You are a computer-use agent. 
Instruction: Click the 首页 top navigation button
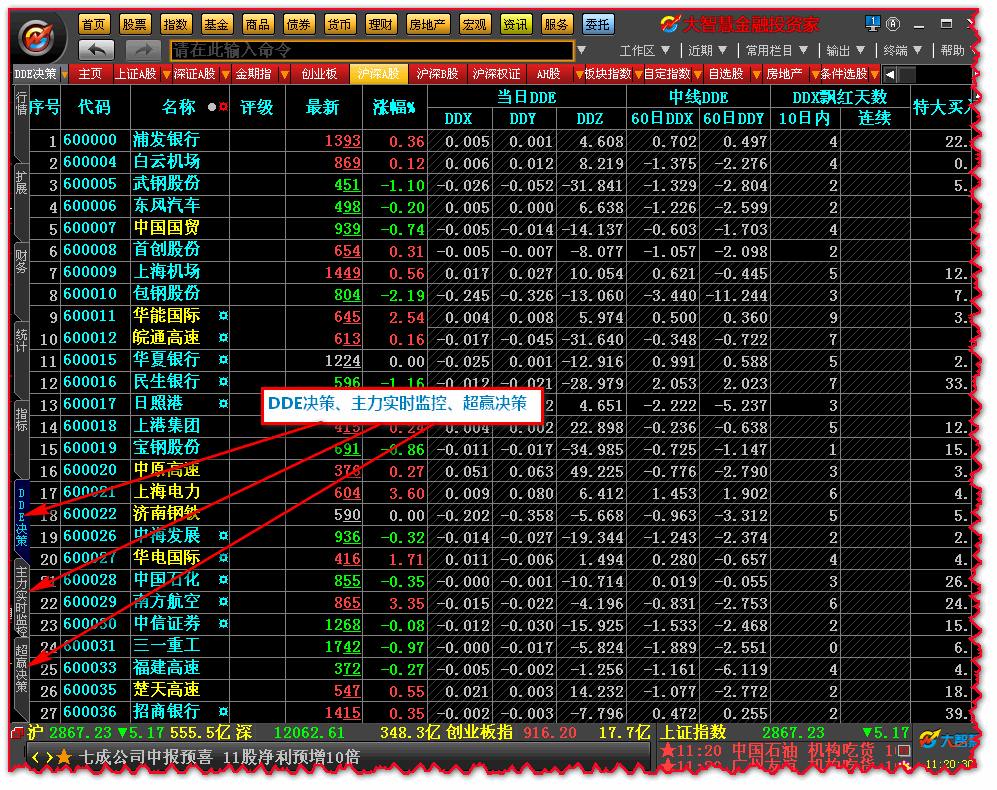coord(94,24)
